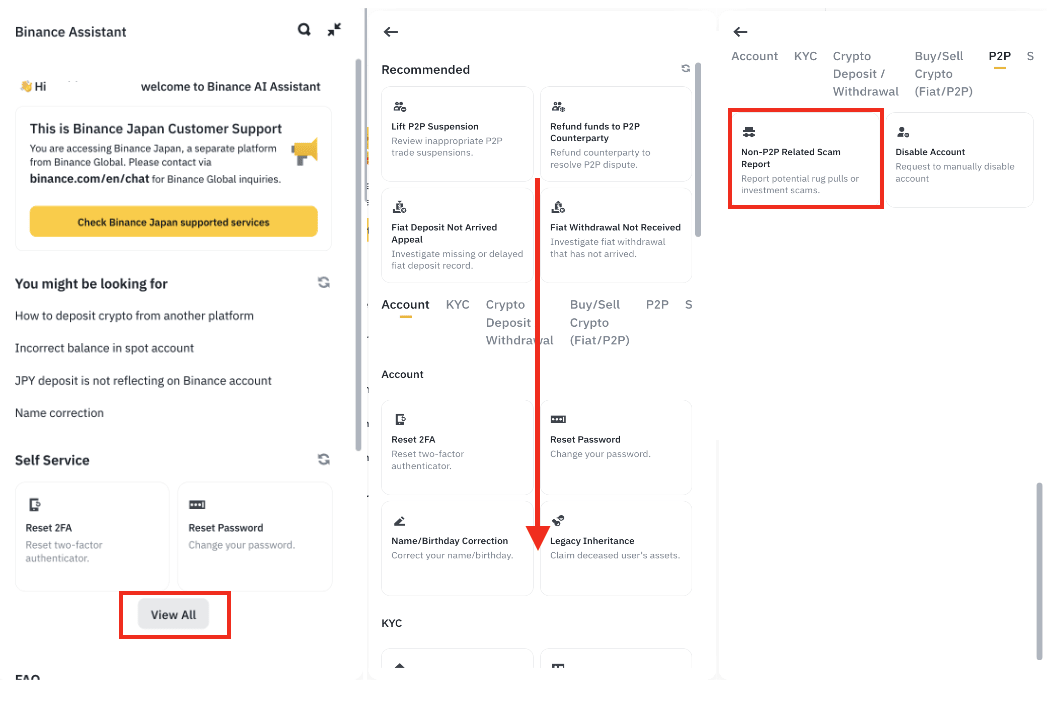Open the Legacy Inheritance card
1051x704 pixels.
[616, 548]
